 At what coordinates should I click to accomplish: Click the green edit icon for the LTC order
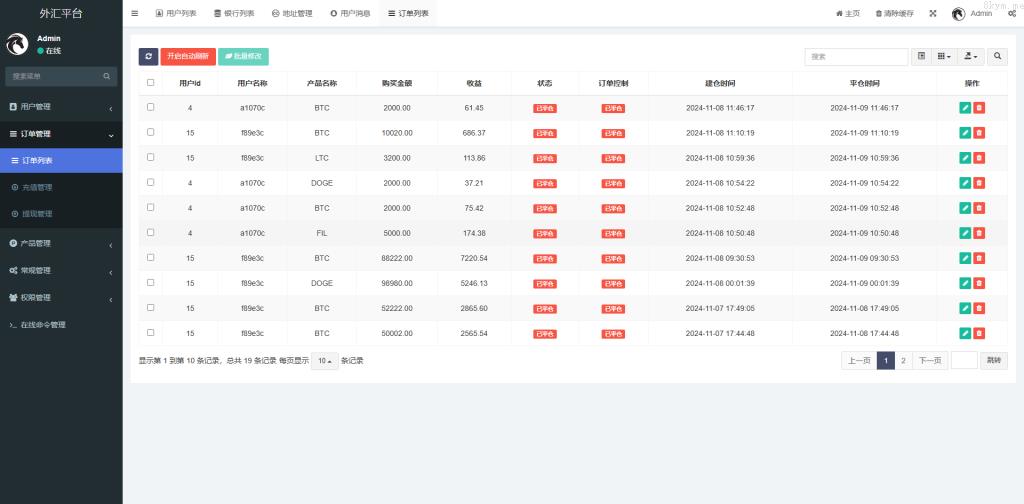[965, 157]
